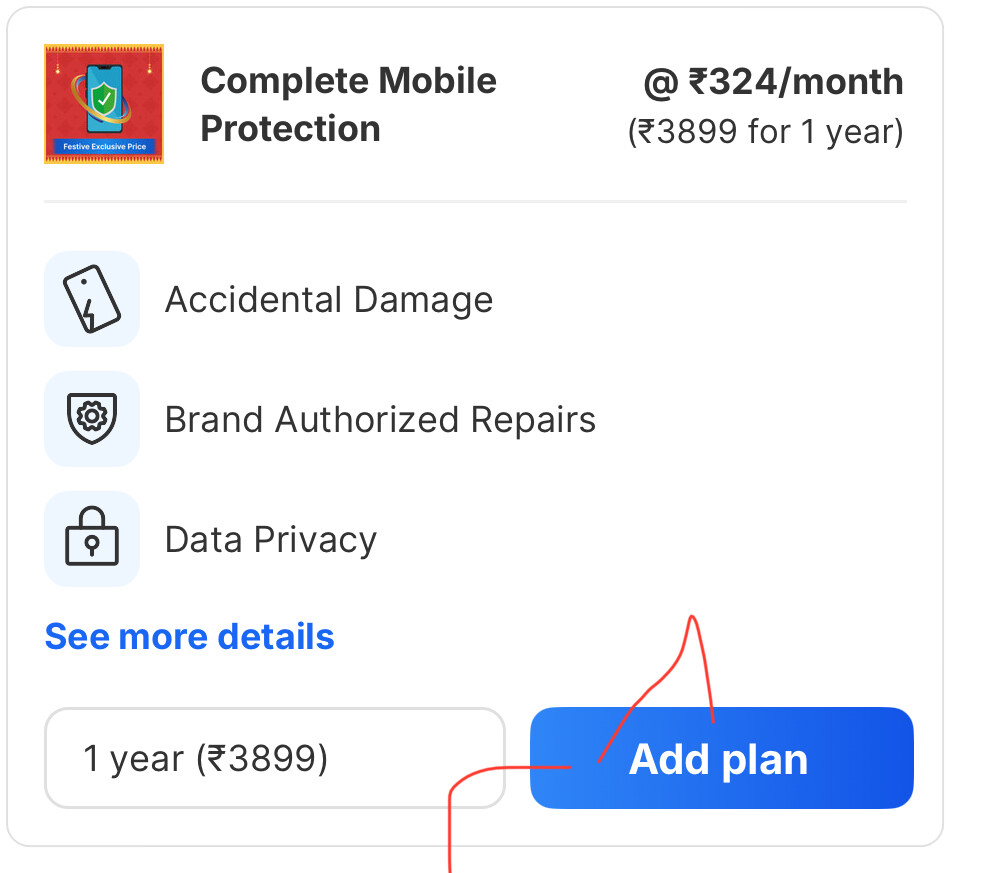Click the Complete Mobile title line
This screenshot has height=873, width=993.
pyautogui.click(x=348, y=81)
